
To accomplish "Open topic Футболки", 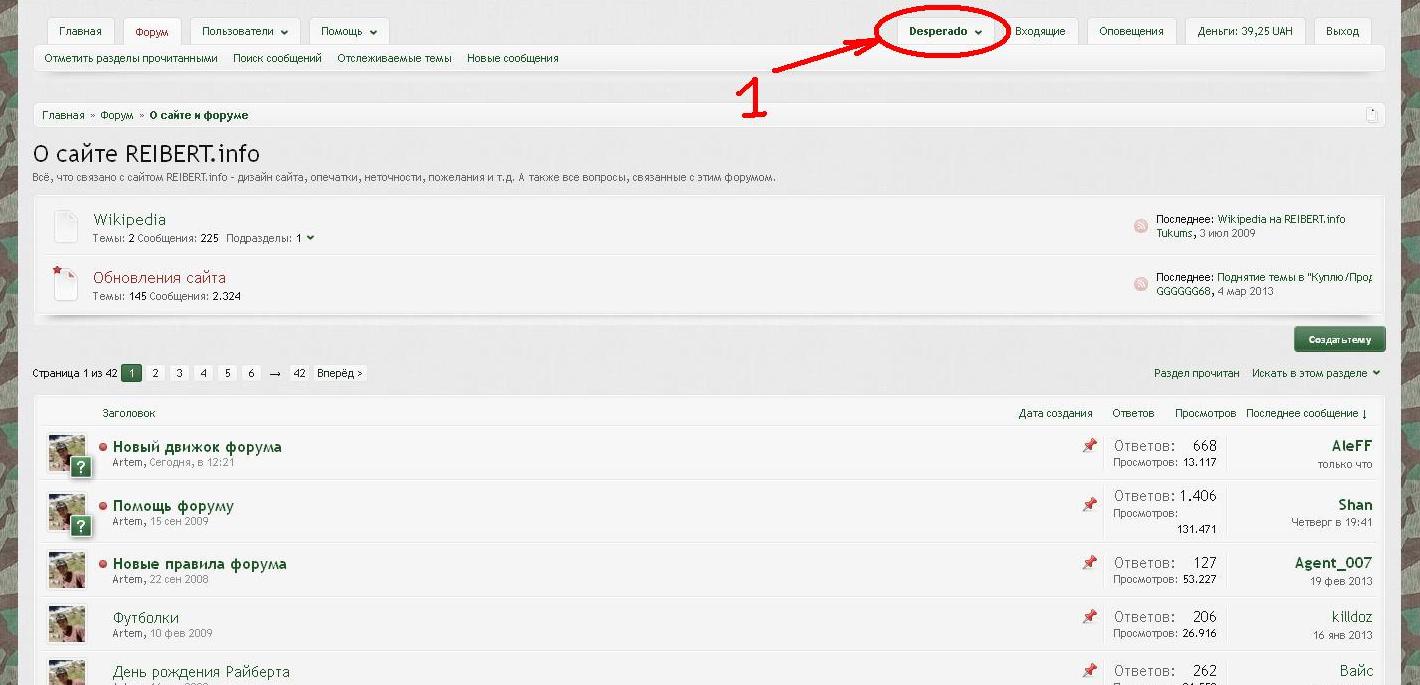I will tap(146, 618).
